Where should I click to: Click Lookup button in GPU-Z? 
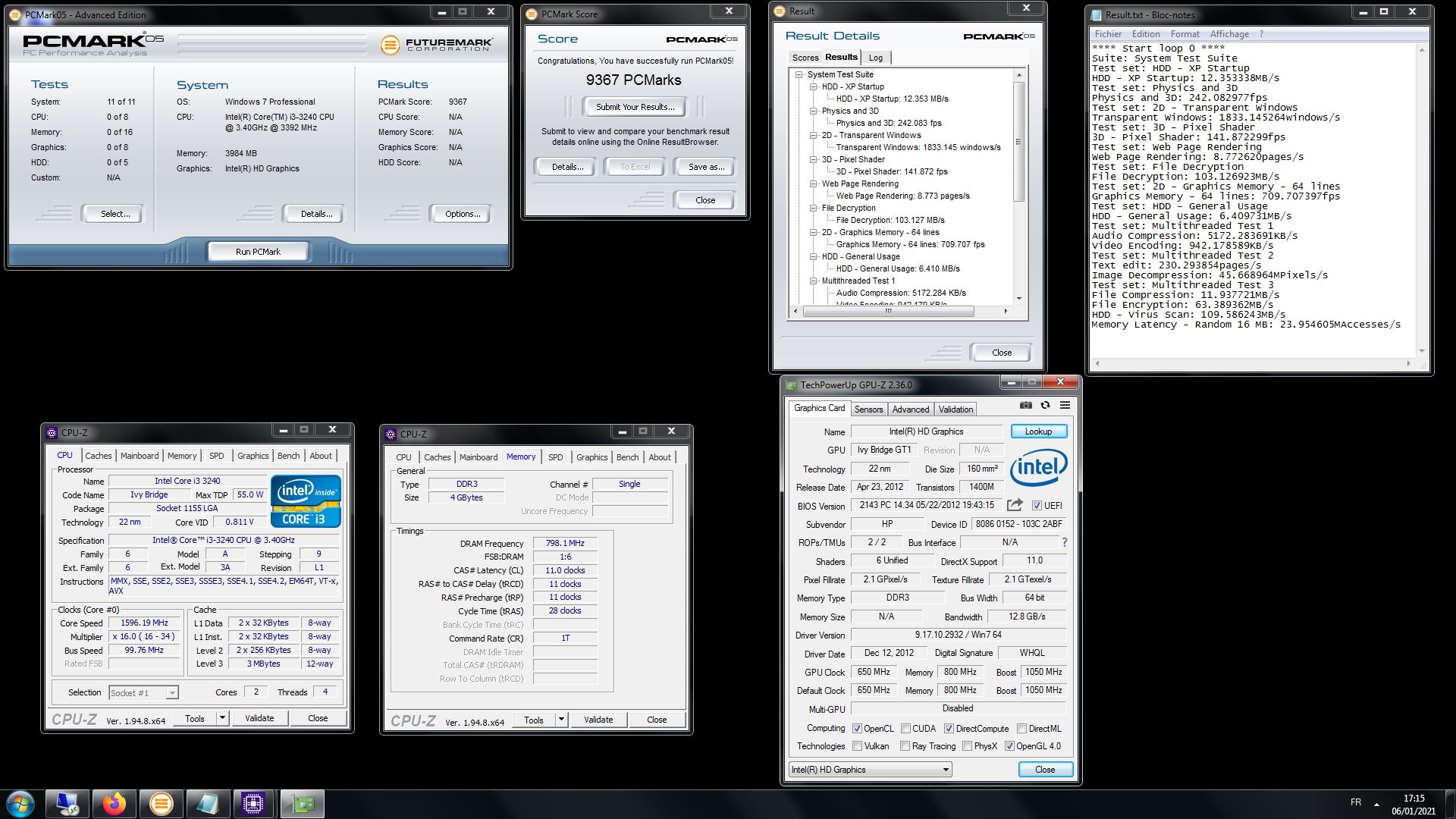pos(1038,431)
